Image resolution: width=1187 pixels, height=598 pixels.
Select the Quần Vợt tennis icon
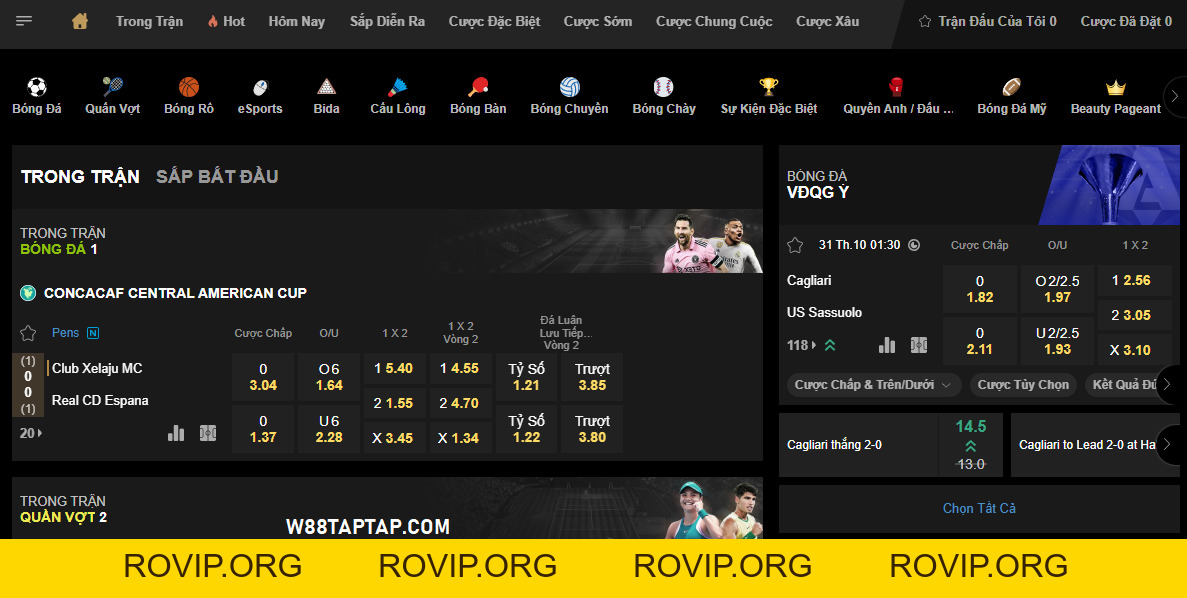click(113, 86)
